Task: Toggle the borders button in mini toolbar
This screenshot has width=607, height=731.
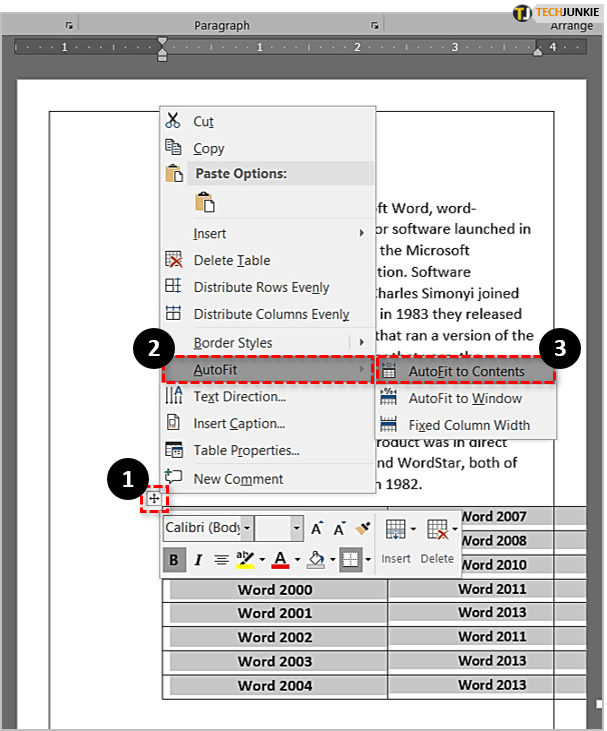Action: (x=350, y=559)
